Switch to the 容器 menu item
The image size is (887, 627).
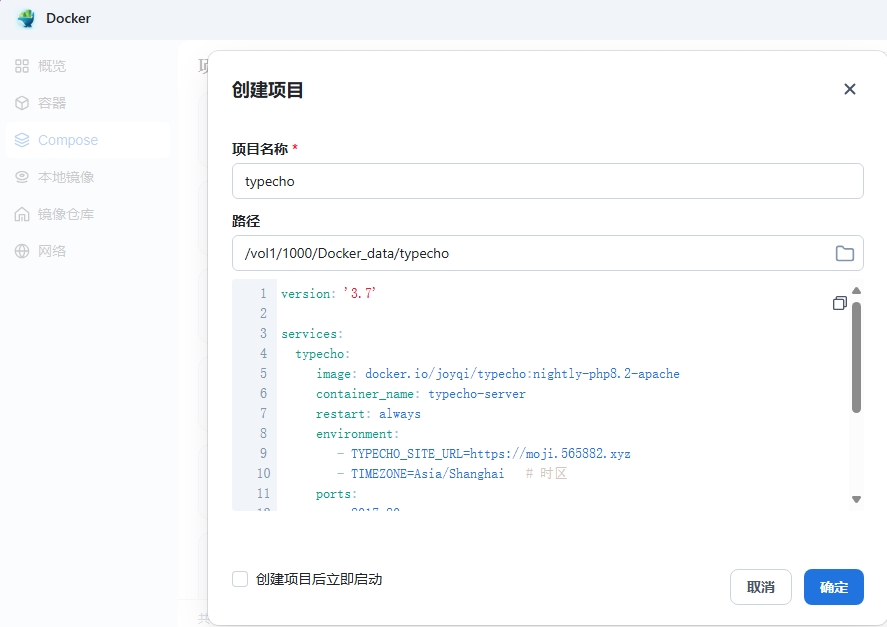(x=52, y=103)
